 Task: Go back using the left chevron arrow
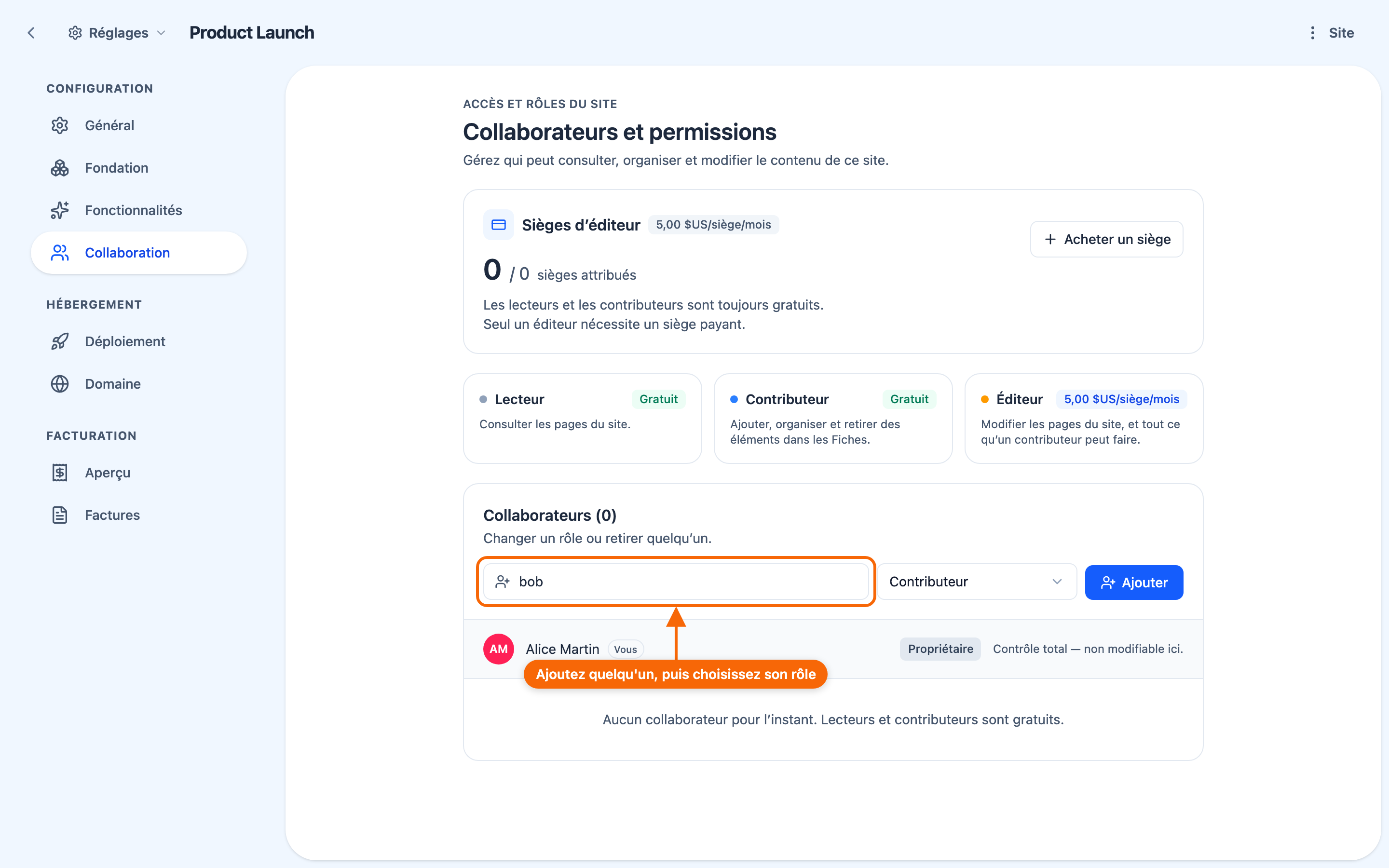[x=31, y=33]
